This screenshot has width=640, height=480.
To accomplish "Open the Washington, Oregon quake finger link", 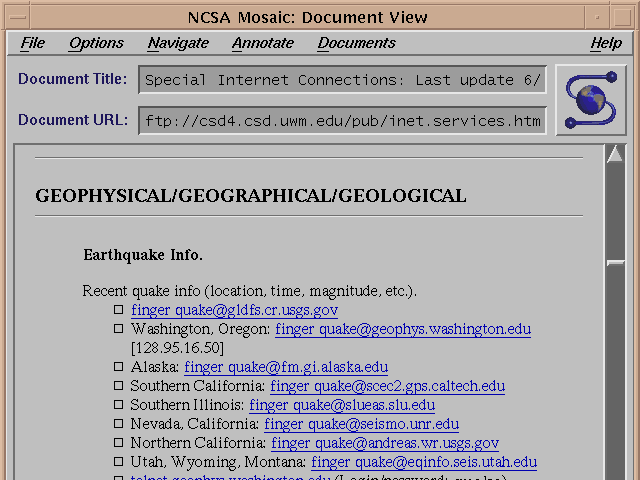I will tap(403, 329).
